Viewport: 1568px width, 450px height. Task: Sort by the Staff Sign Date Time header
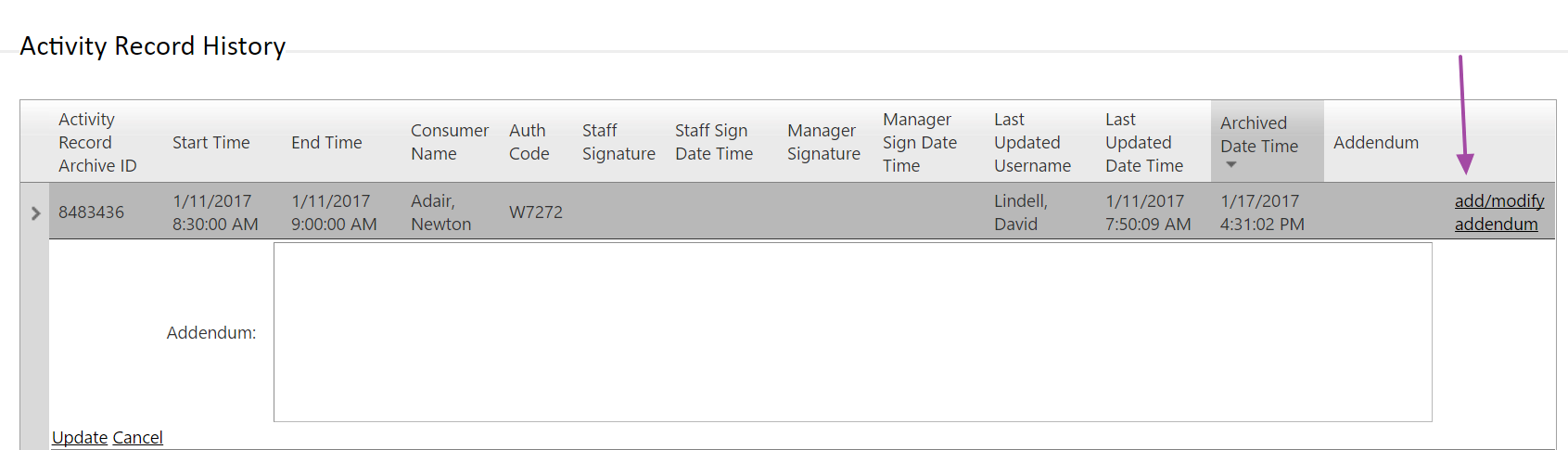coord(714,143)
